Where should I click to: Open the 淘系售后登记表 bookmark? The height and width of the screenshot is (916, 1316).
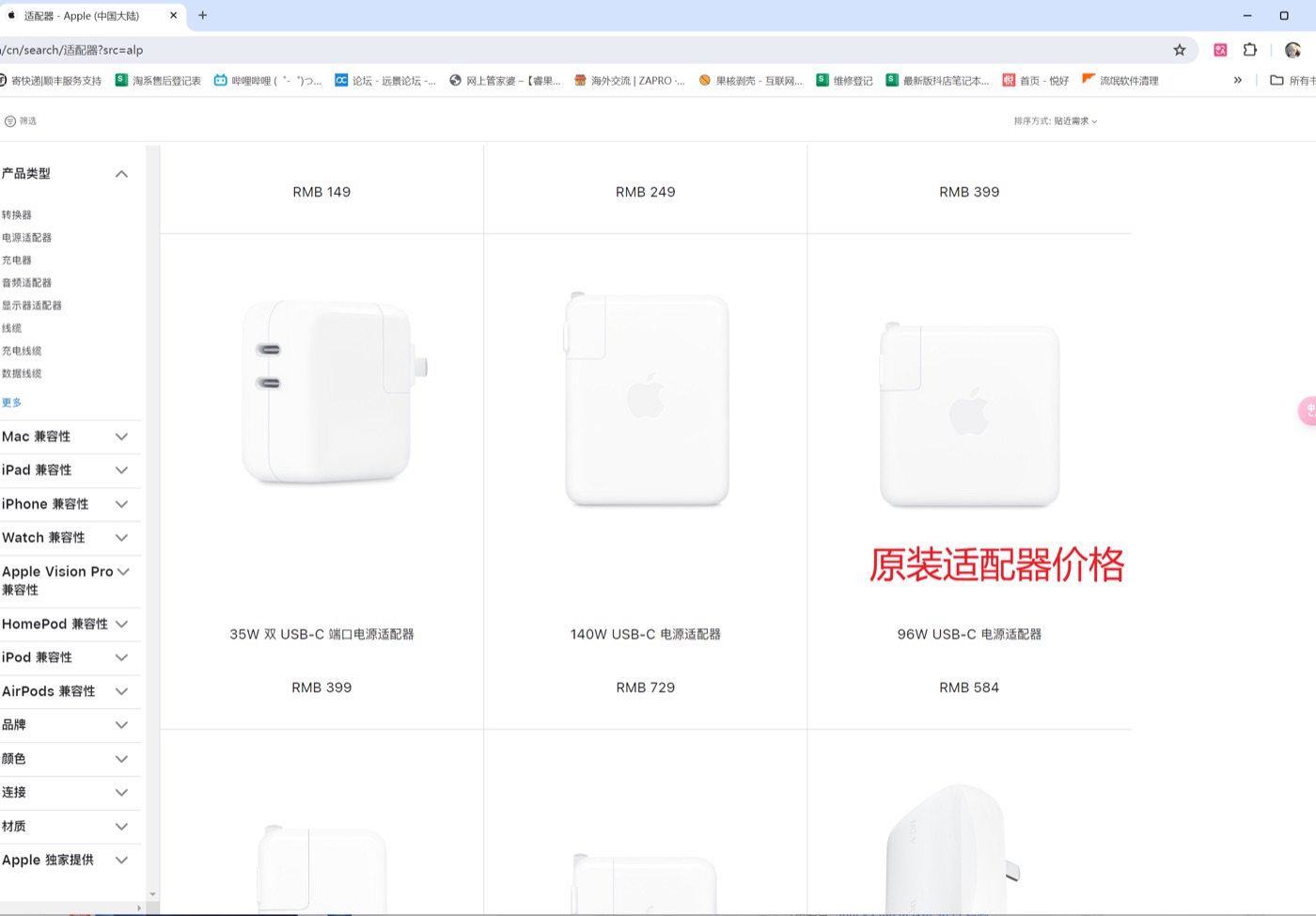click(x=158, y=80)
